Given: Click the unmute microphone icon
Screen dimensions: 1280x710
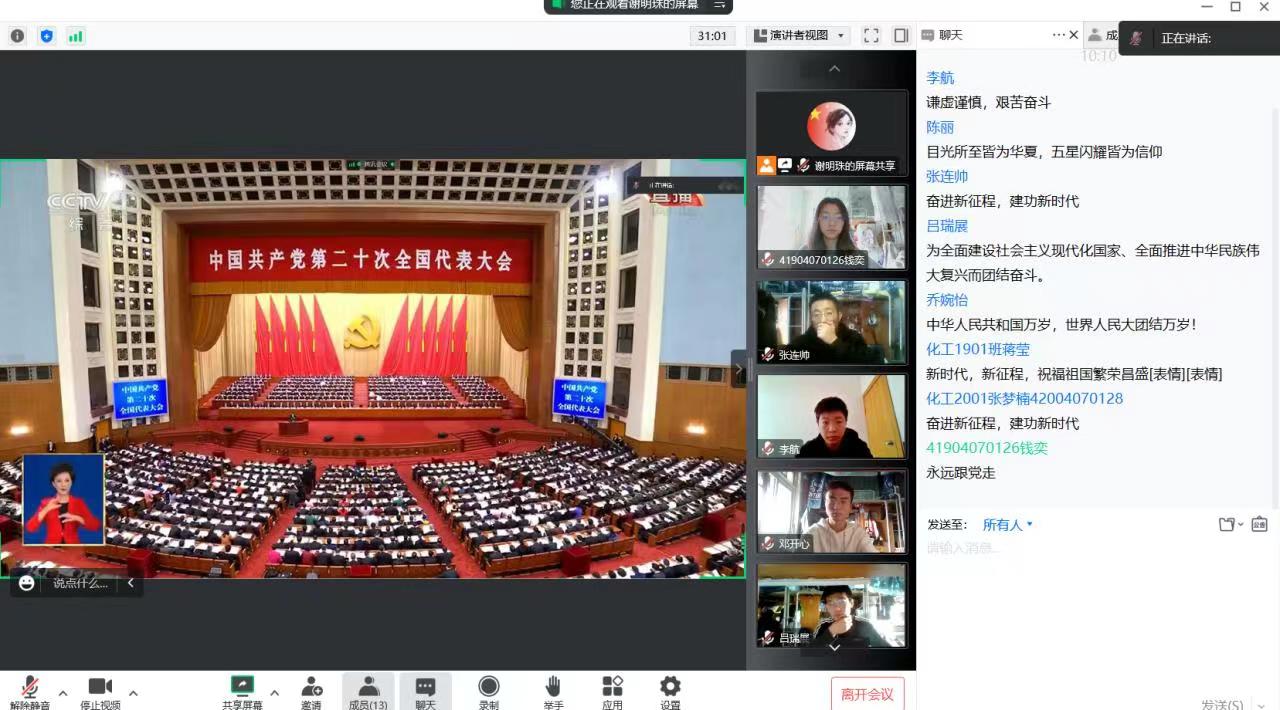Looking at the screenshot, I should tap(30, 687).
